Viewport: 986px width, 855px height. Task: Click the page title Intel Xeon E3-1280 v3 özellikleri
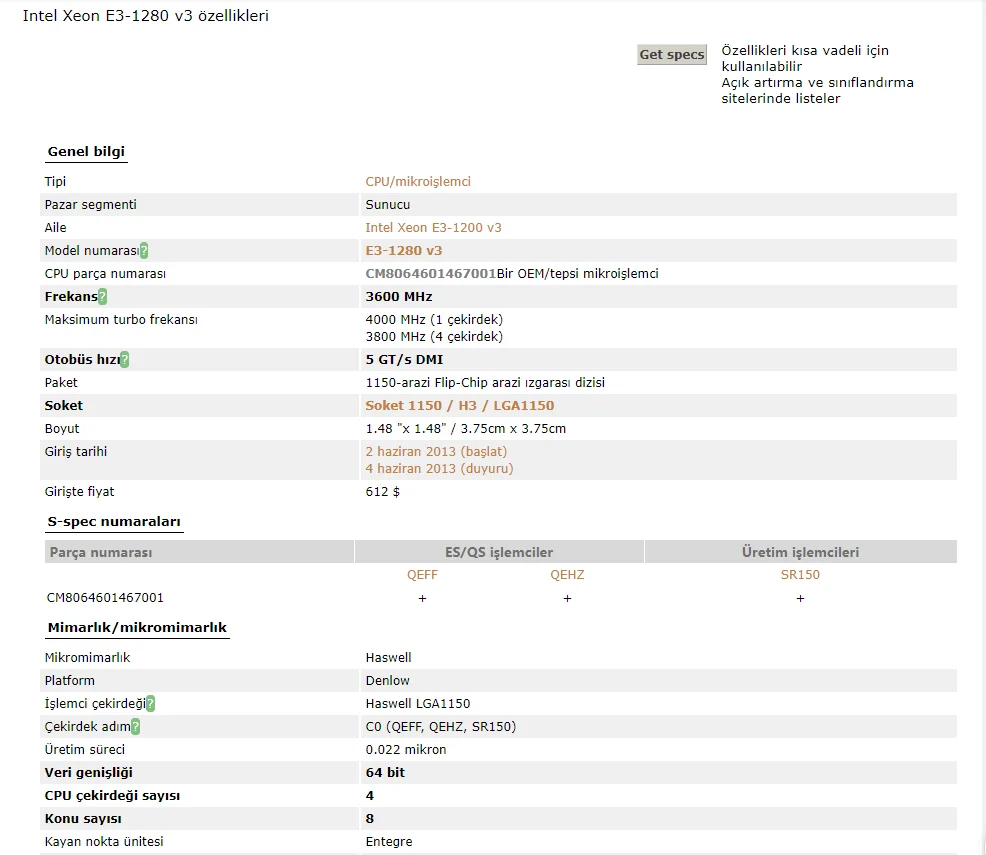[145, 16]
